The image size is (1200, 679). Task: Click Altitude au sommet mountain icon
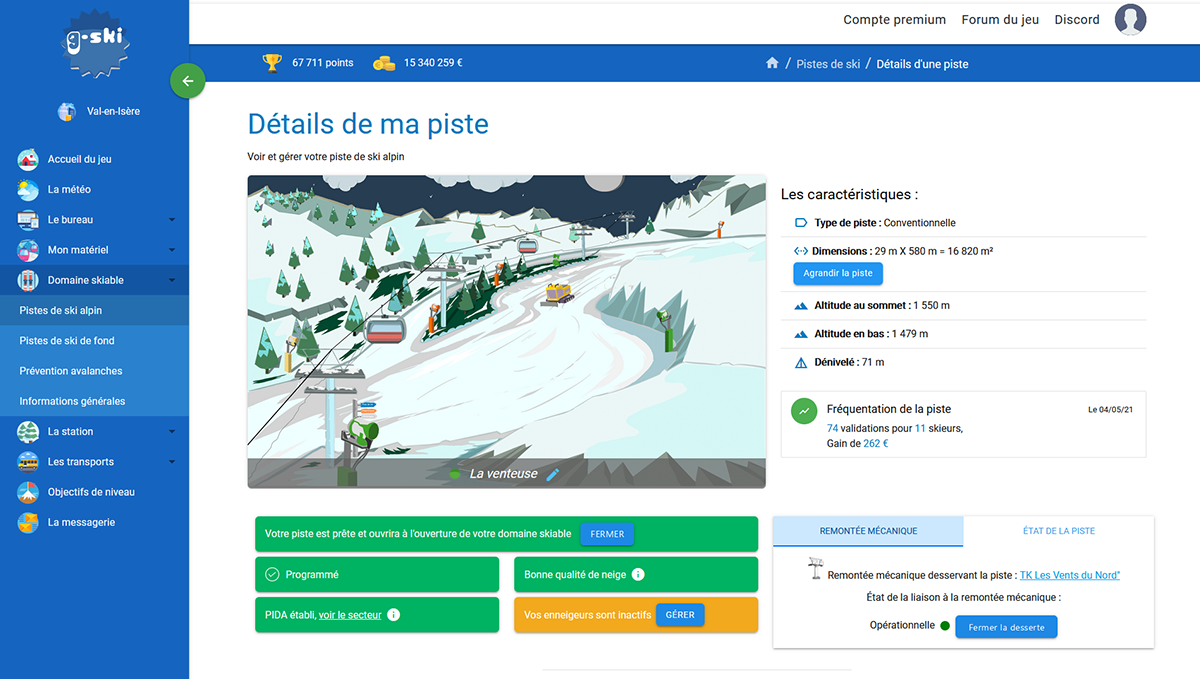800,305
